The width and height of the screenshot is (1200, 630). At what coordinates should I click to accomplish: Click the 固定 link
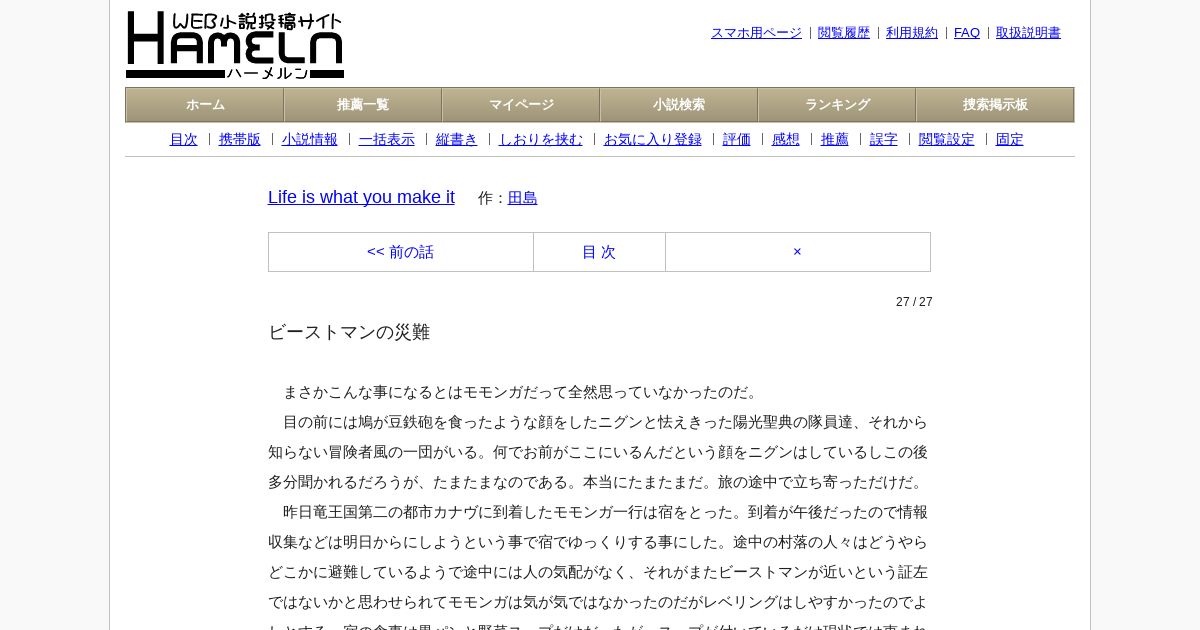point(1010,140)
